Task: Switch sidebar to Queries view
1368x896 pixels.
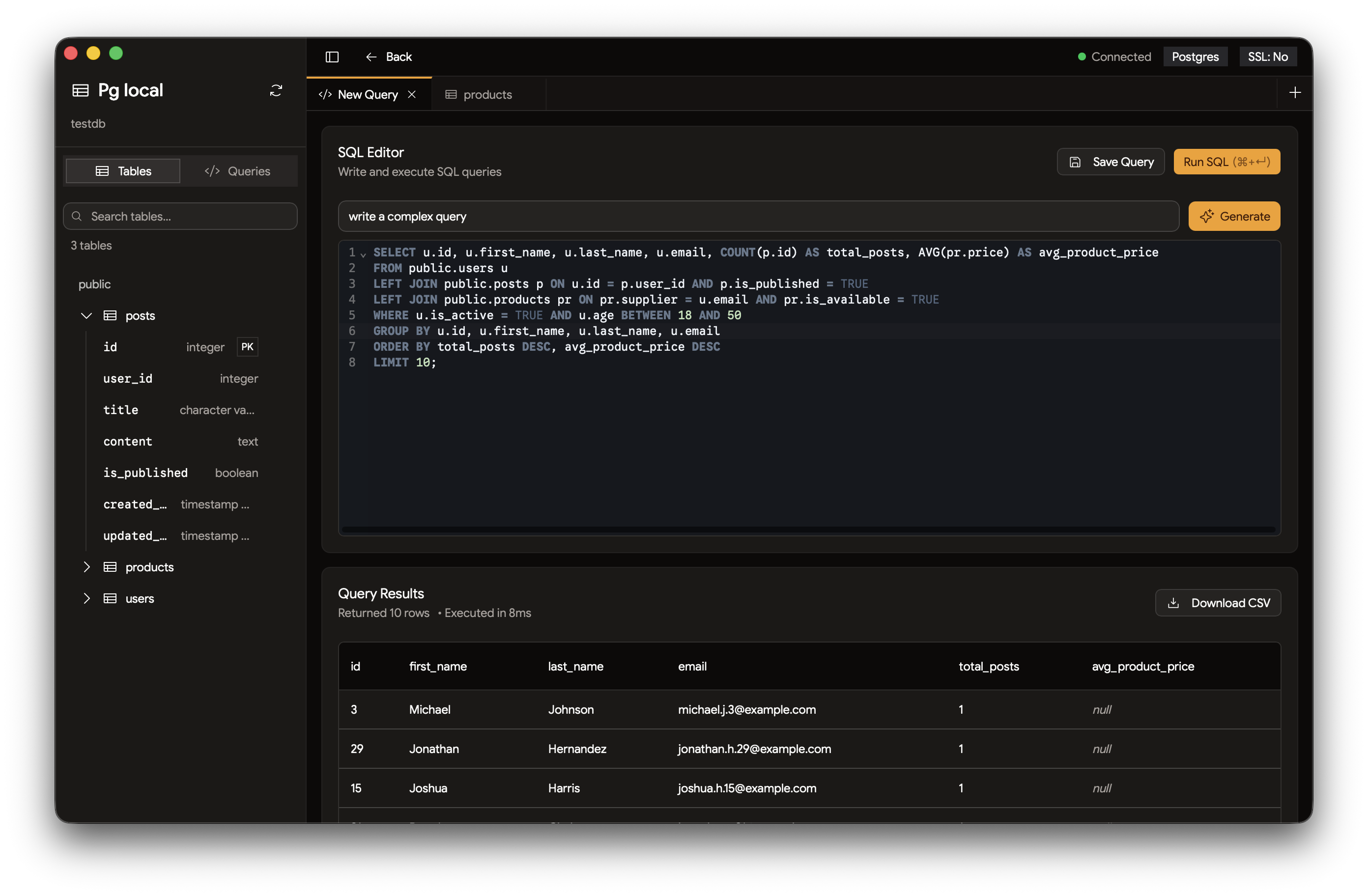Action: (237, 171)
